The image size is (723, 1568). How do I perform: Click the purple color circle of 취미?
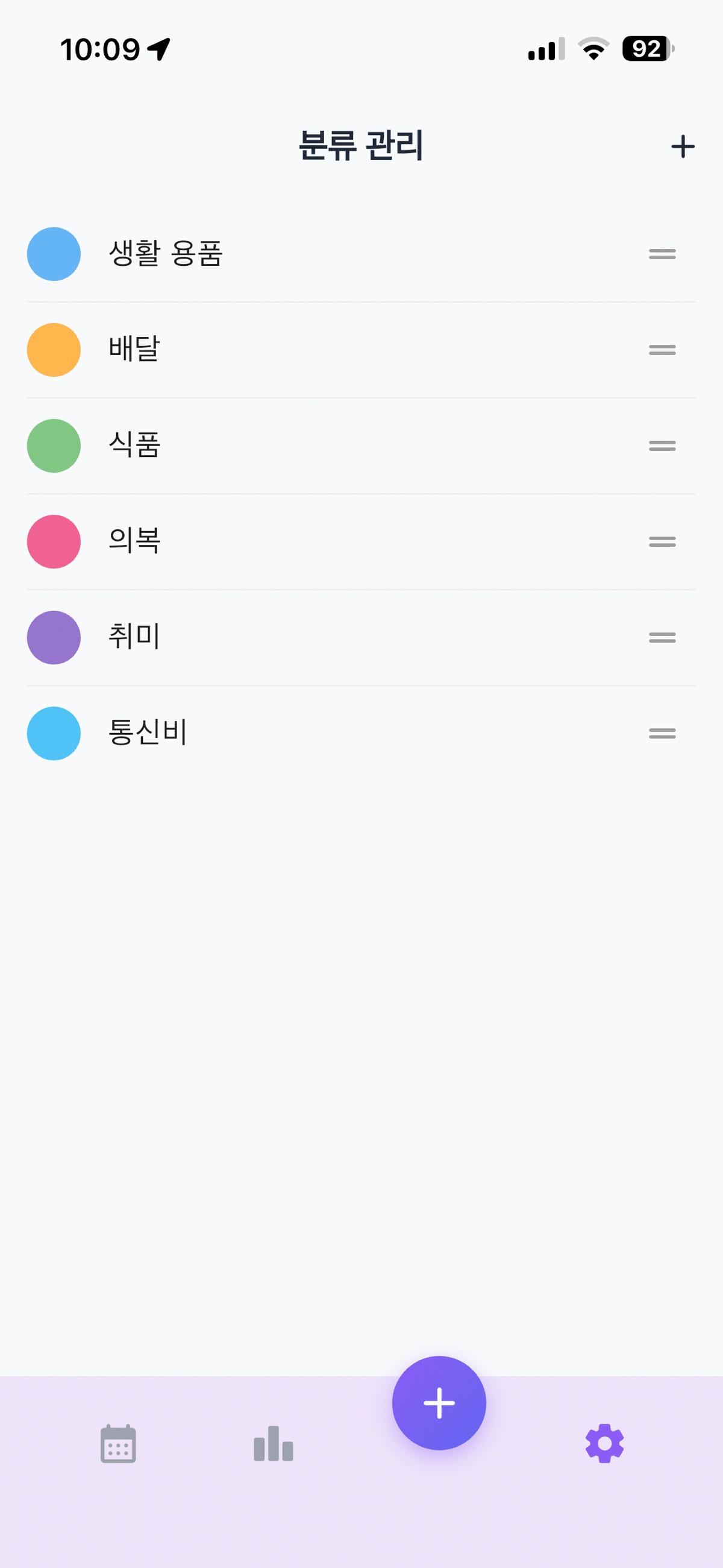(x=54, y=638)
